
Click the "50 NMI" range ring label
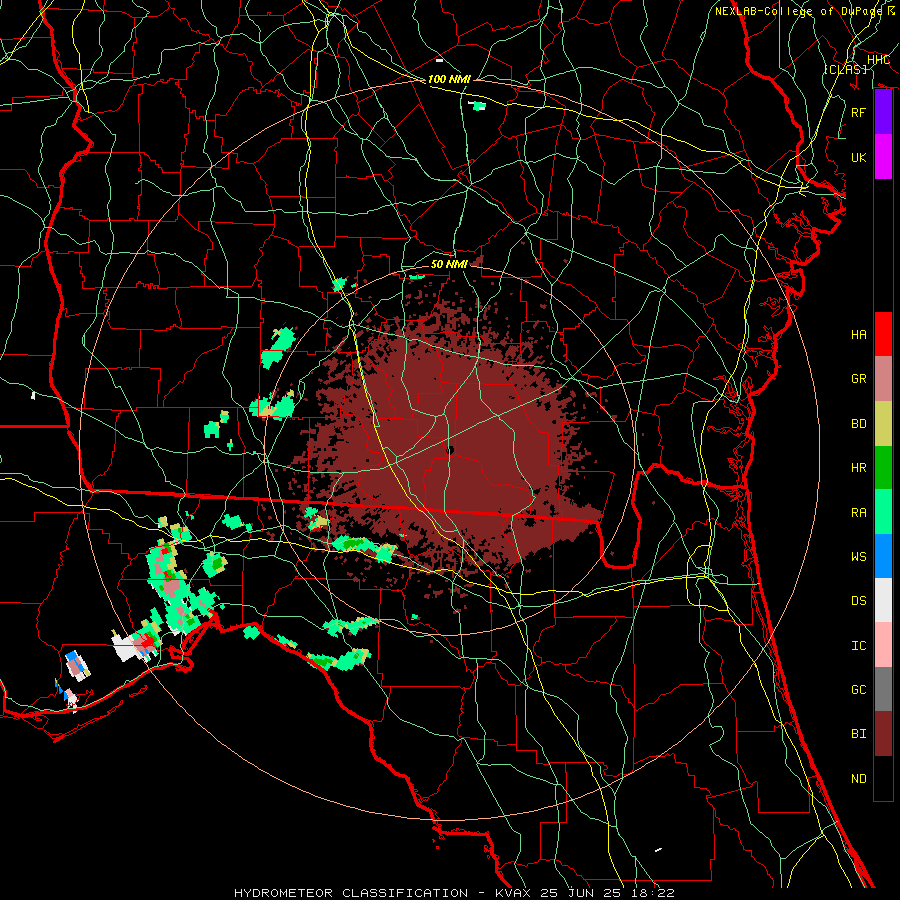click(449, 264)
